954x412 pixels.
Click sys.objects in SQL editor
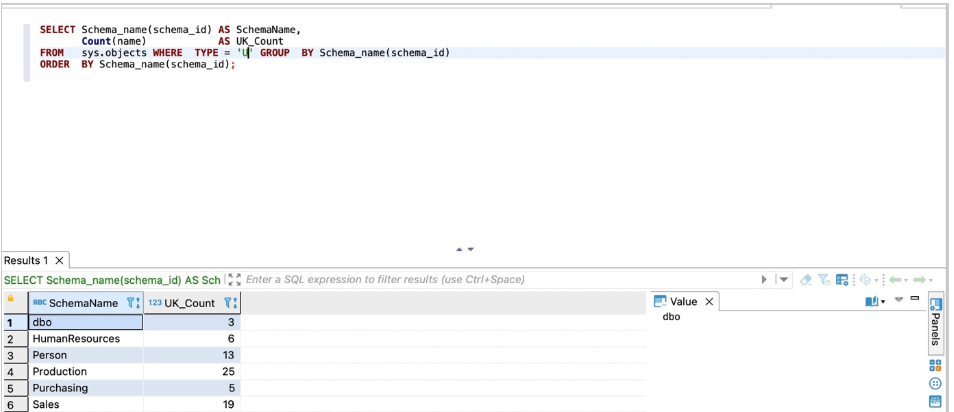click(114, 52)
